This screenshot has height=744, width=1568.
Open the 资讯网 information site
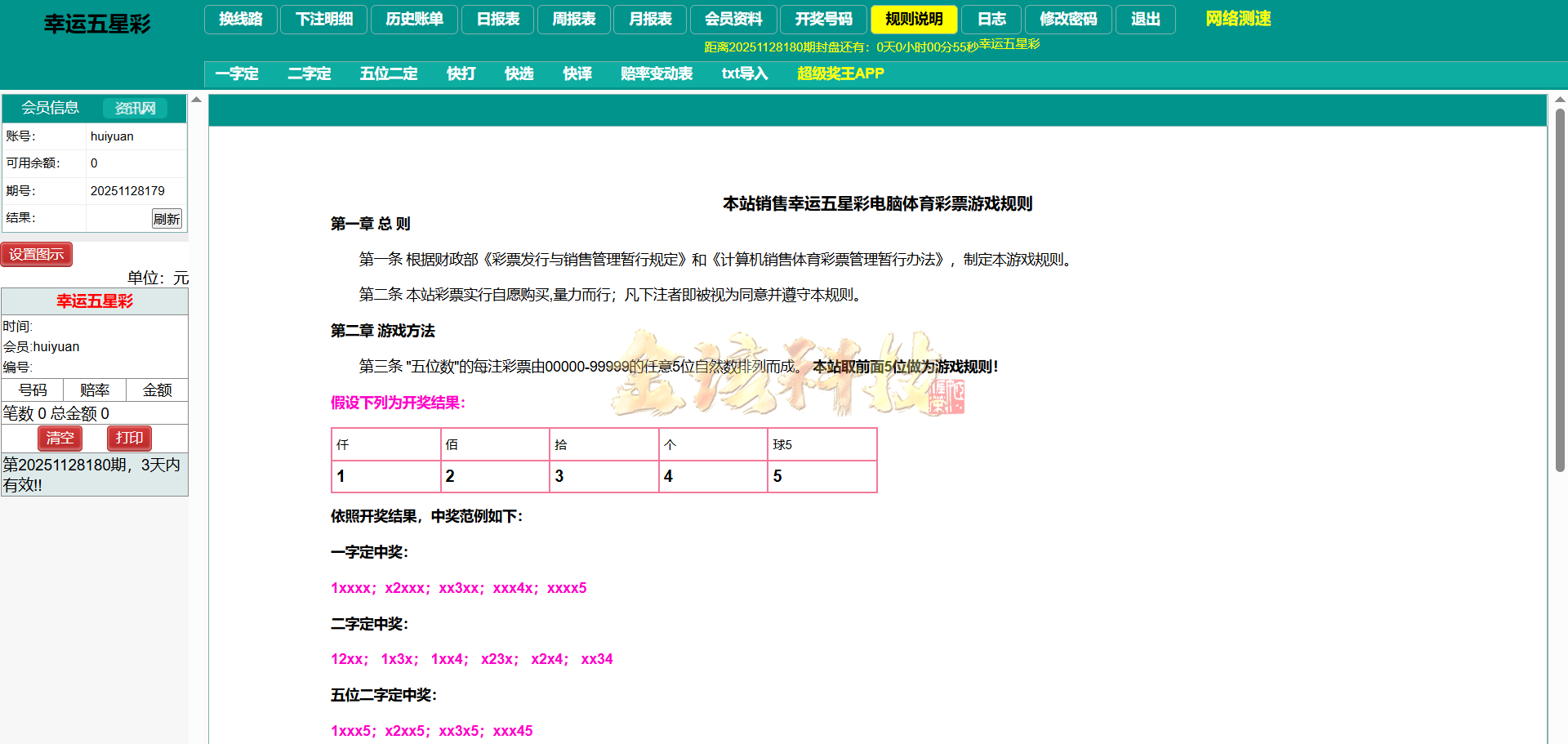click(134, 107)
